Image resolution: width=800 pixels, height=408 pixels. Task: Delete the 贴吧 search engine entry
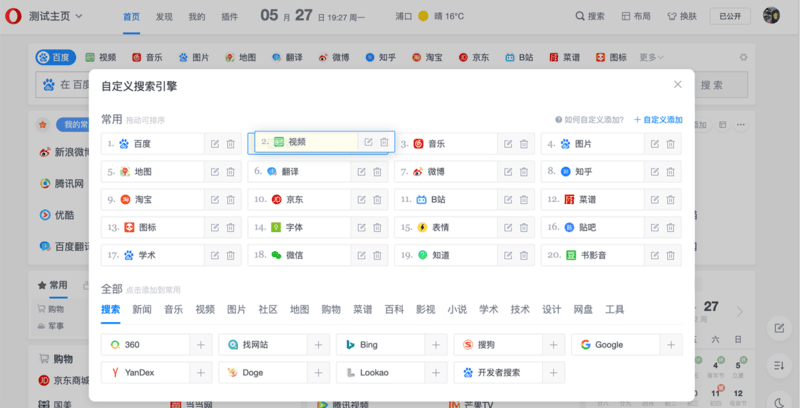click(670, 227)
